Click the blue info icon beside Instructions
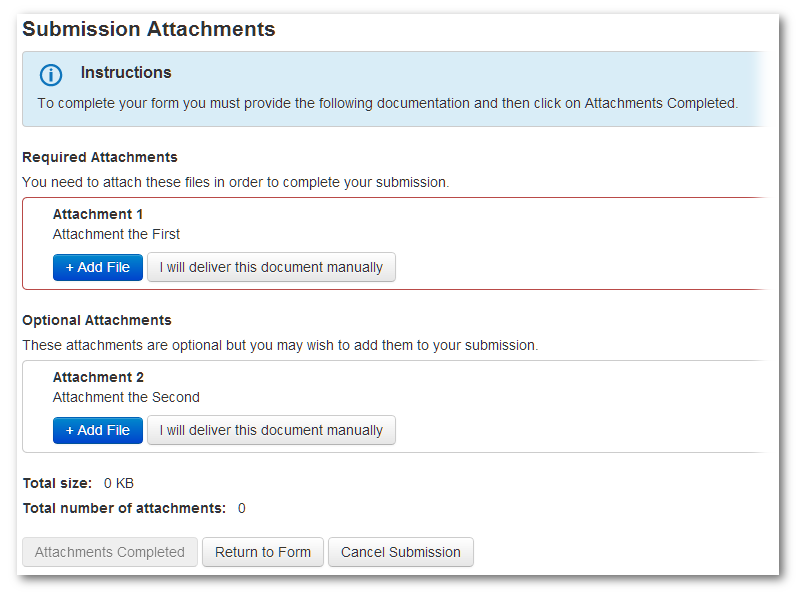806x601 pixels. pos(51,75)
